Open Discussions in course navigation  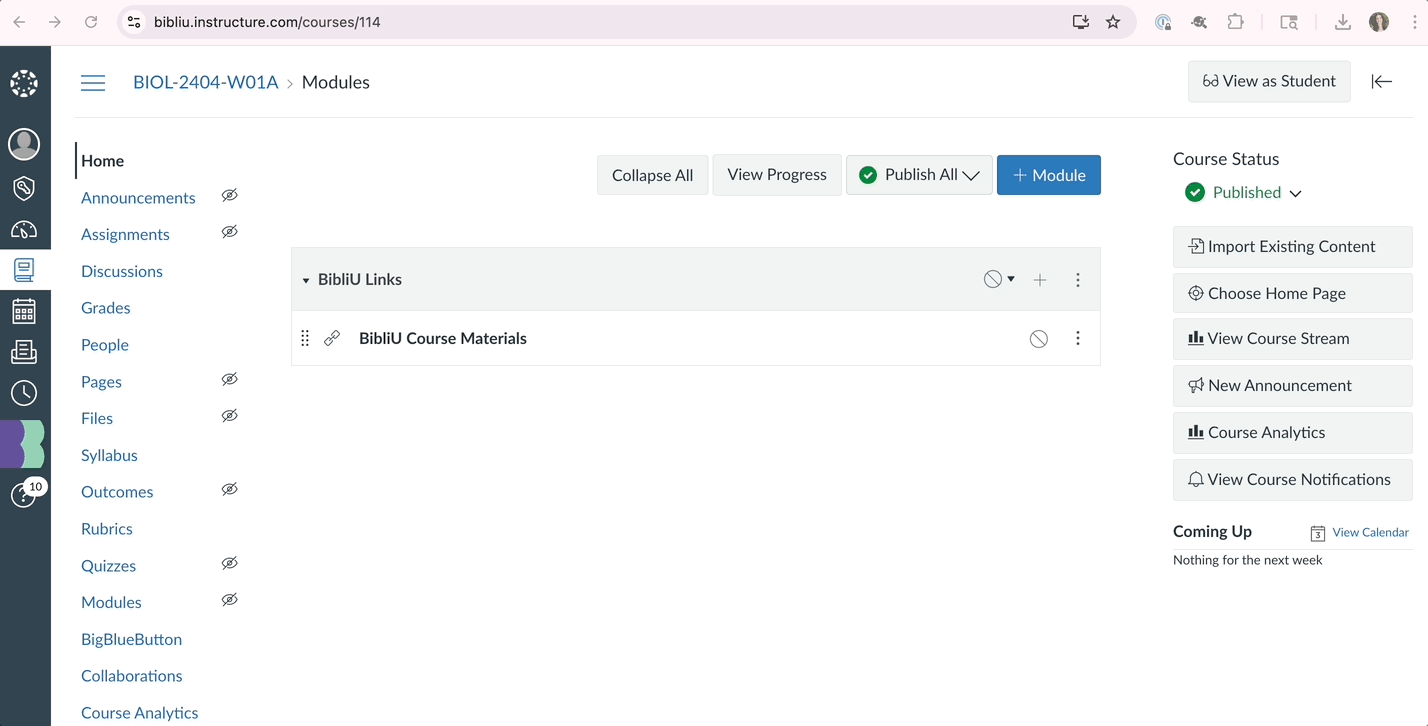(122, 271)
